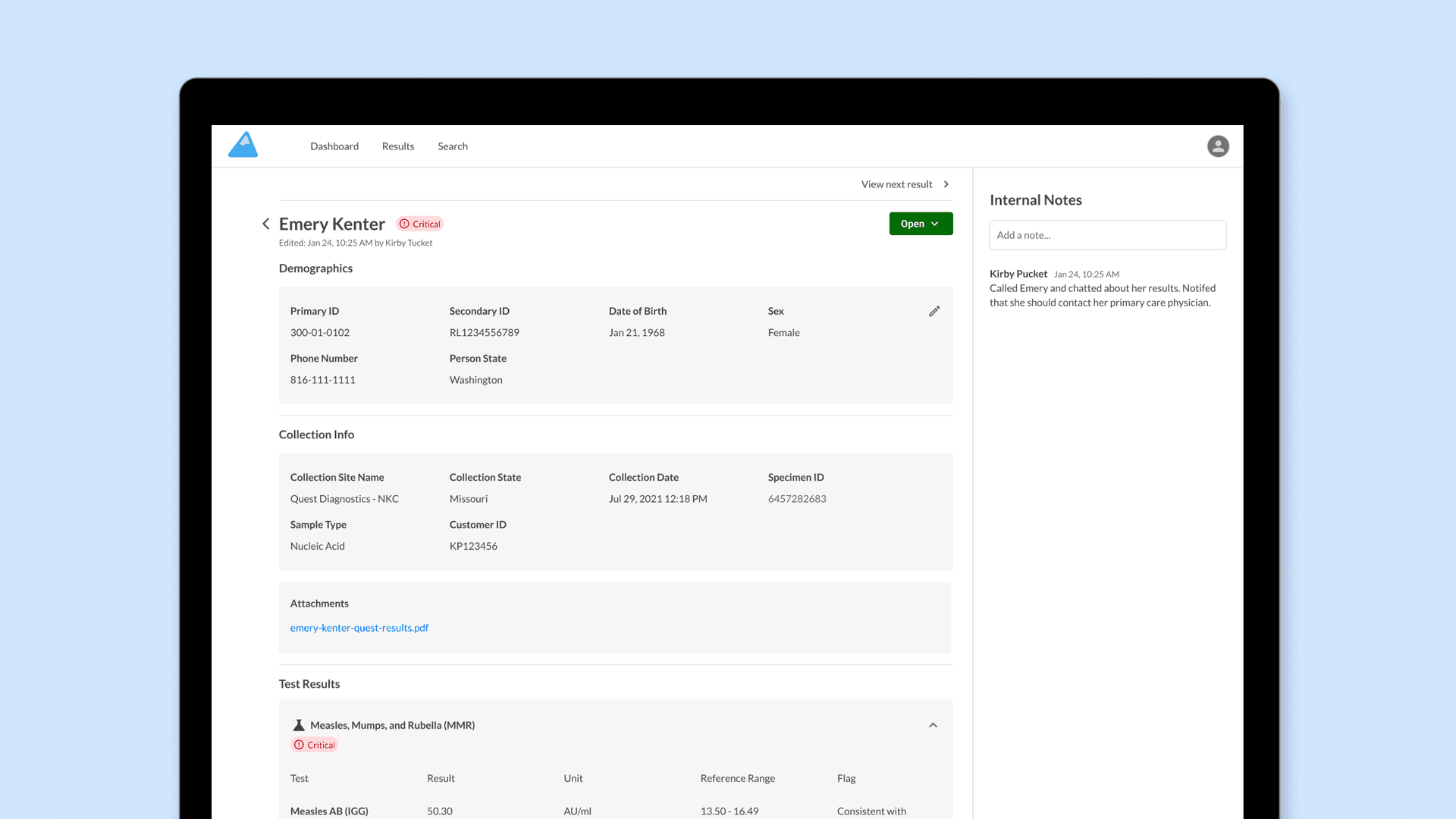Switch to the Results section
The width and height of the screenshot is (1456, 819).
(397, 146)
